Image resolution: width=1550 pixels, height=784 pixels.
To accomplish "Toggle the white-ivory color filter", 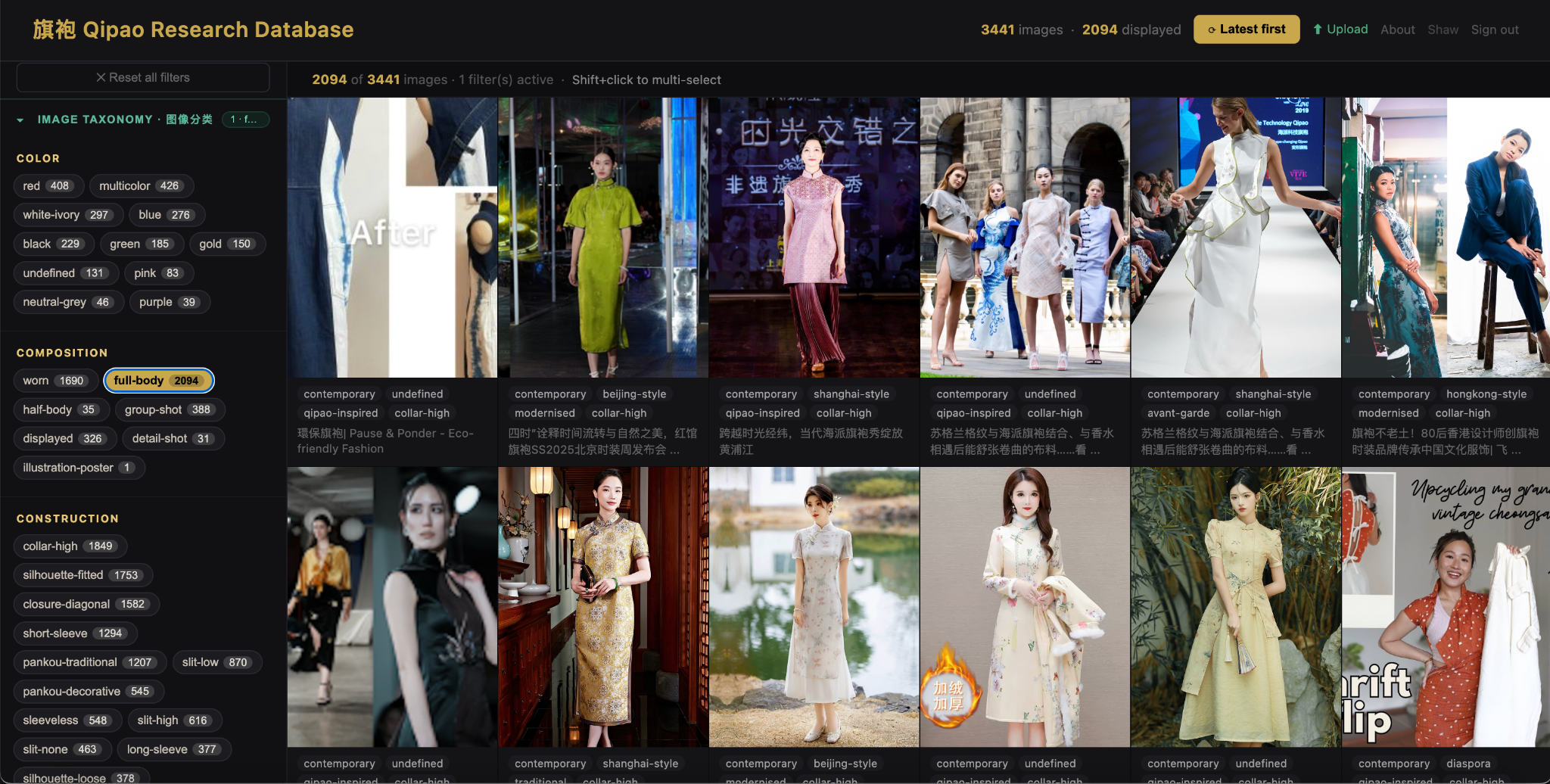I will (68, 215).
